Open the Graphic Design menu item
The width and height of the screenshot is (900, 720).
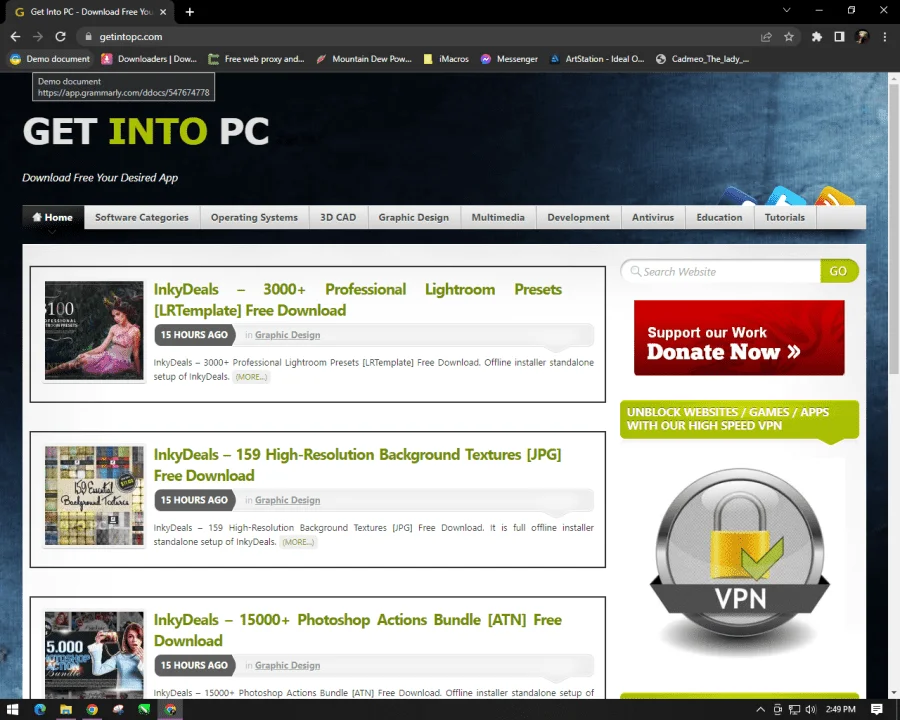point(414,218)
